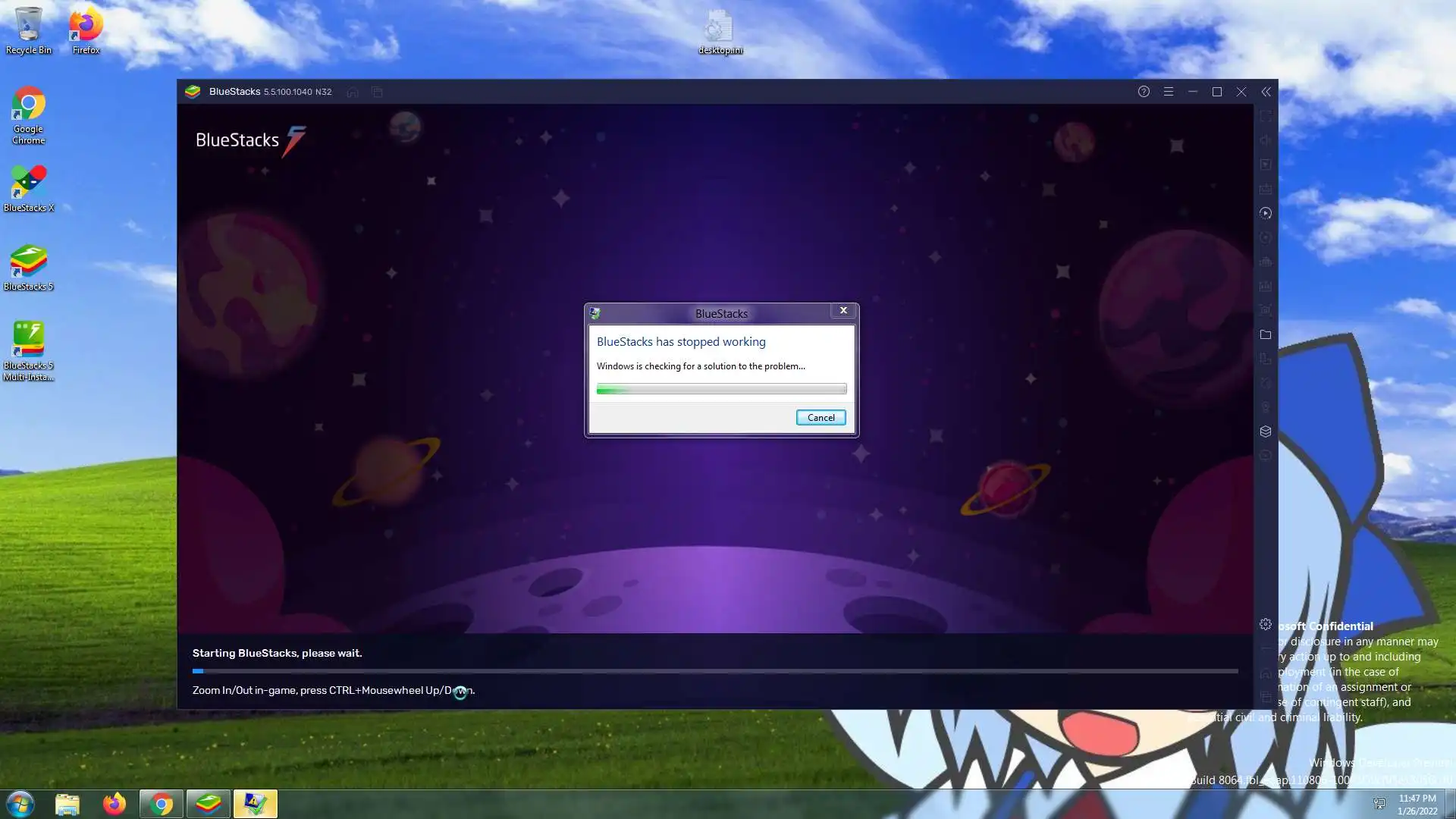Open BlueStacks settings gear icon
1456x819 pixels.
tap(1265, 624)
